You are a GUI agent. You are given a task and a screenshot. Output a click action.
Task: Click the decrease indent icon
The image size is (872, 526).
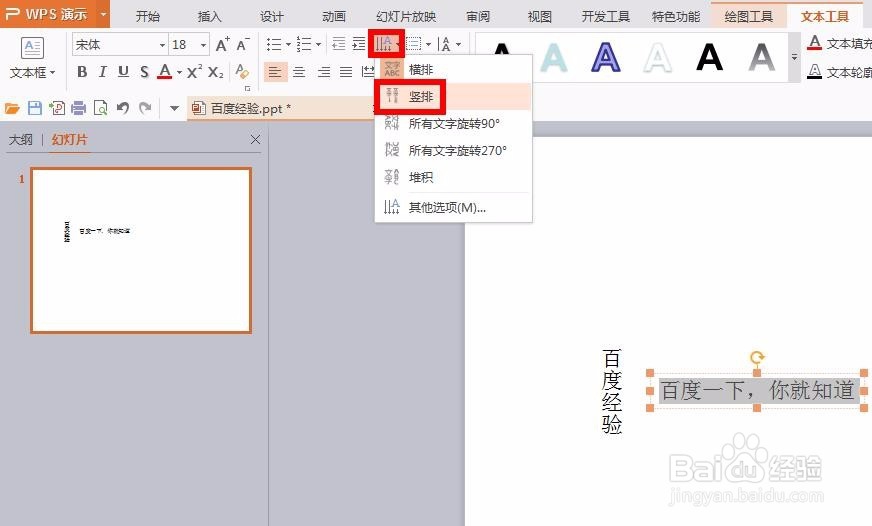(x=338, y=44)
